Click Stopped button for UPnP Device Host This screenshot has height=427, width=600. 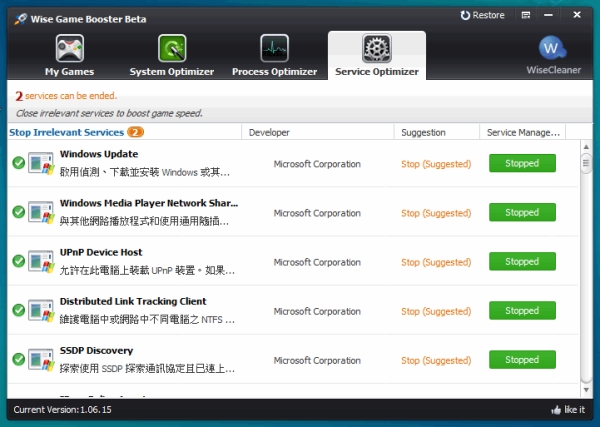(x=522, y=262)
